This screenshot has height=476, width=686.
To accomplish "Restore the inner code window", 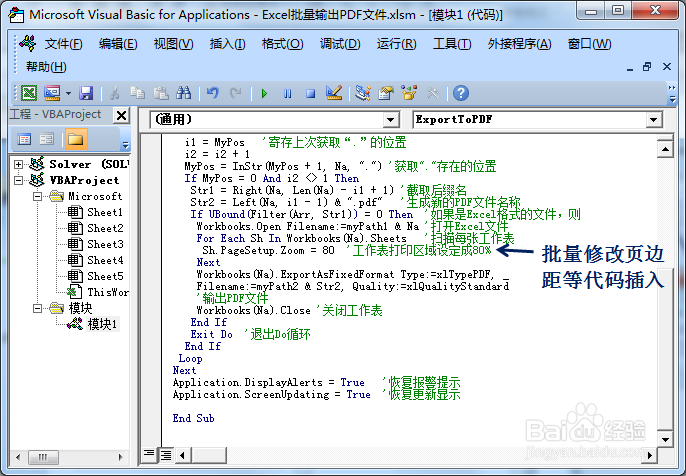I will pos(647,67).
